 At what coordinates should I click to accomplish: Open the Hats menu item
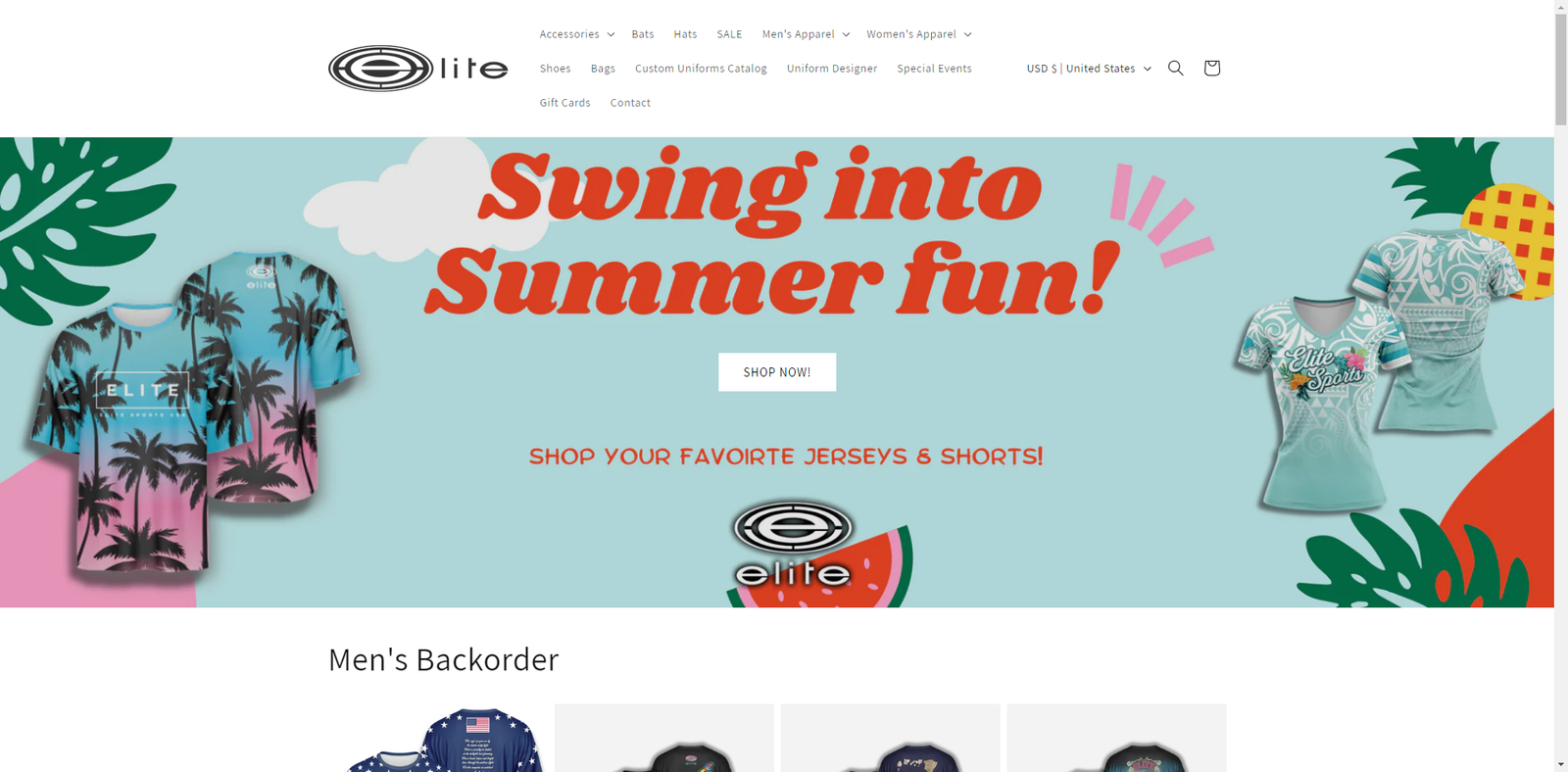click(x=685, y=34)
